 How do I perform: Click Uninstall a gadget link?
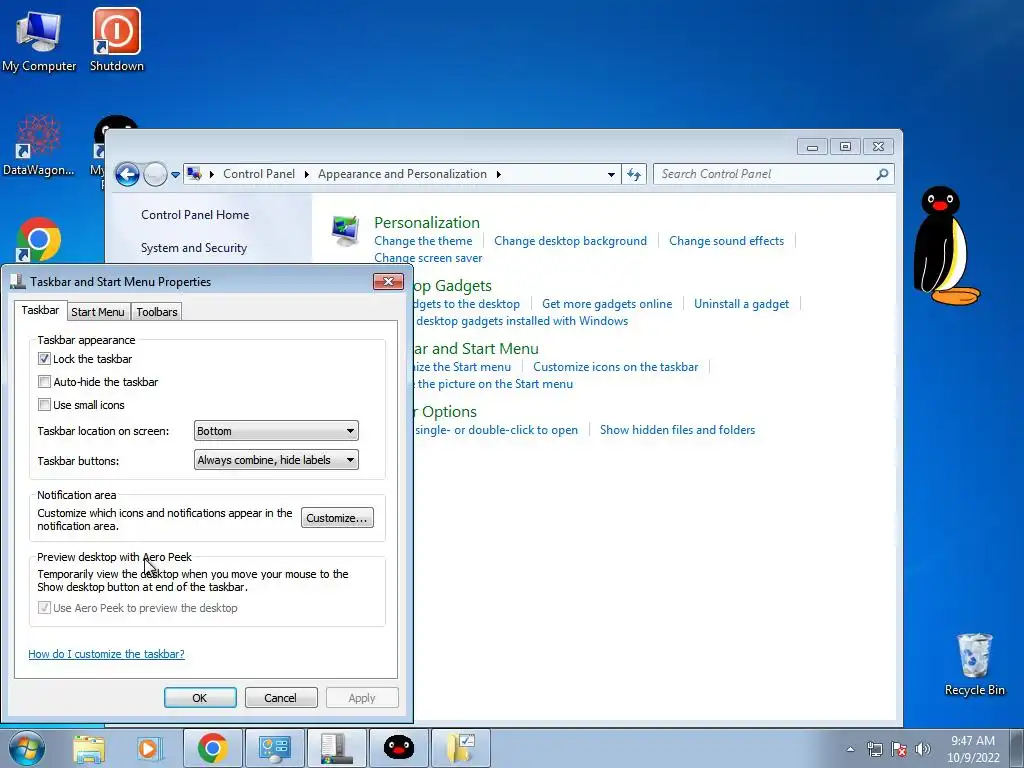pyautogui.click(x=741, y=304)
